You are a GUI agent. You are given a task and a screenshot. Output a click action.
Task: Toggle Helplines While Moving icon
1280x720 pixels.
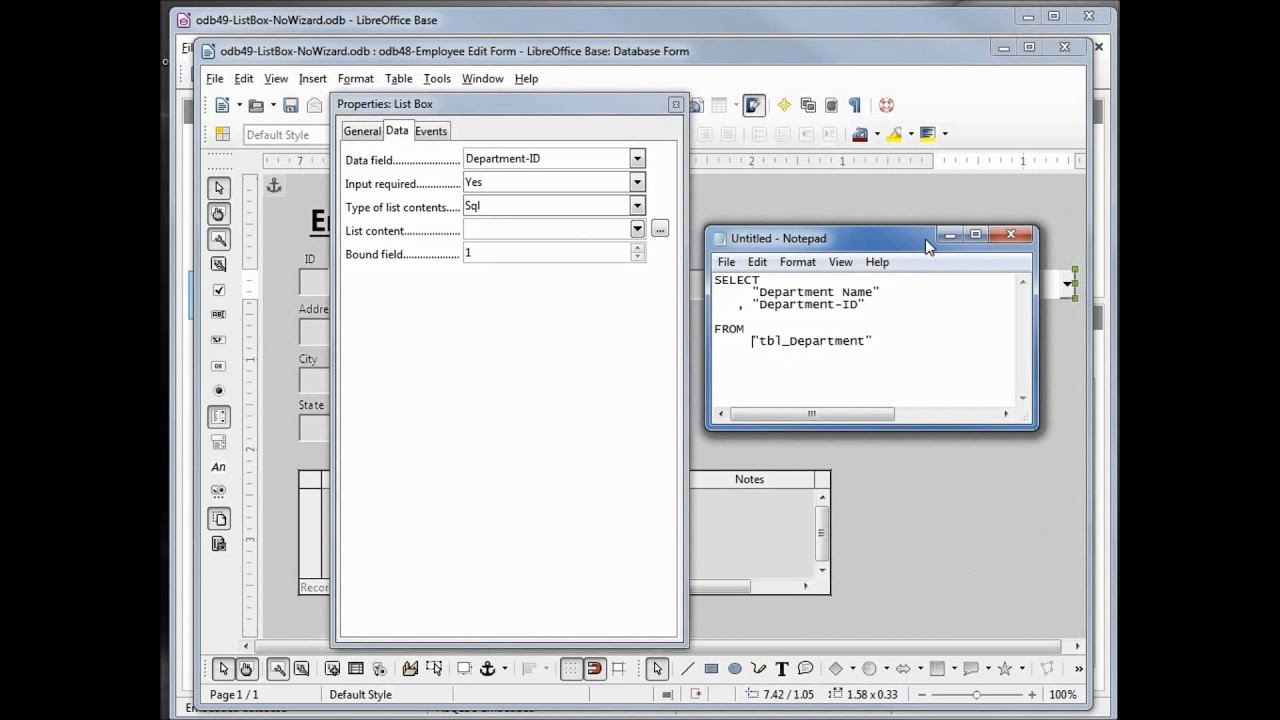coord(618,669)
